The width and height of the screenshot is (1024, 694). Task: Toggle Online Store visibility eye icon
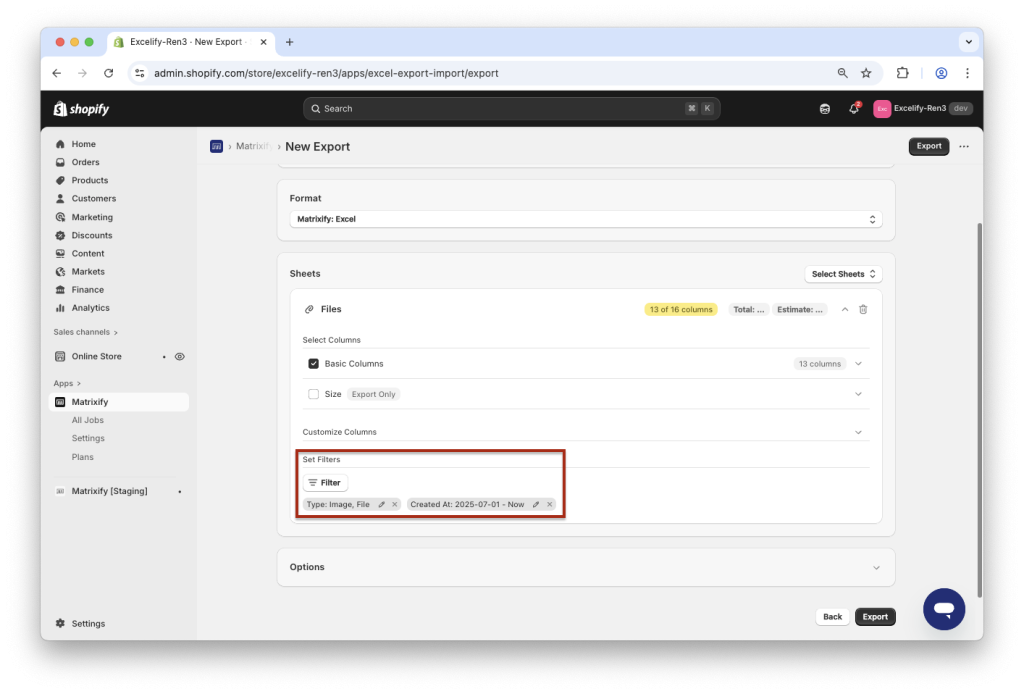click(179, 356)
